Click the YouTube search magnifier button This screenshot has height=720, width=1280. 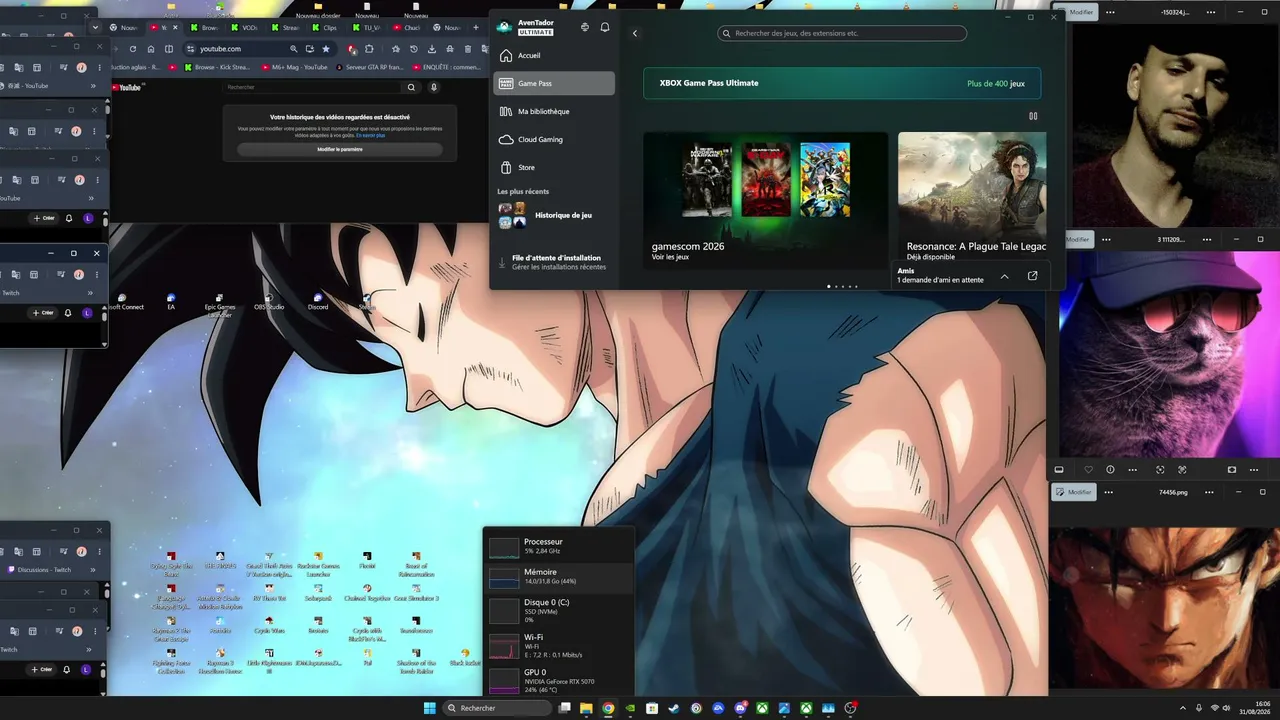[411, 87]
